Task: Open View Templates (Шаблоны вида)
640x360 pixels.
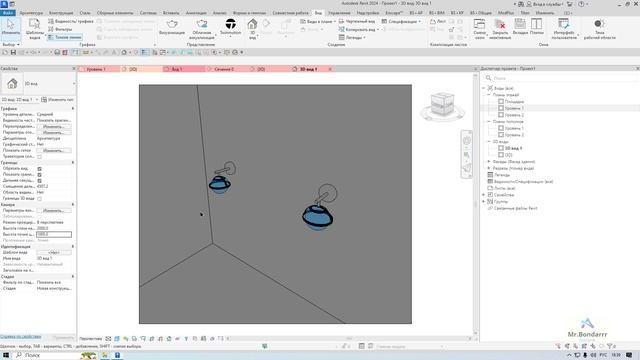Action: (x=34, y=29)
